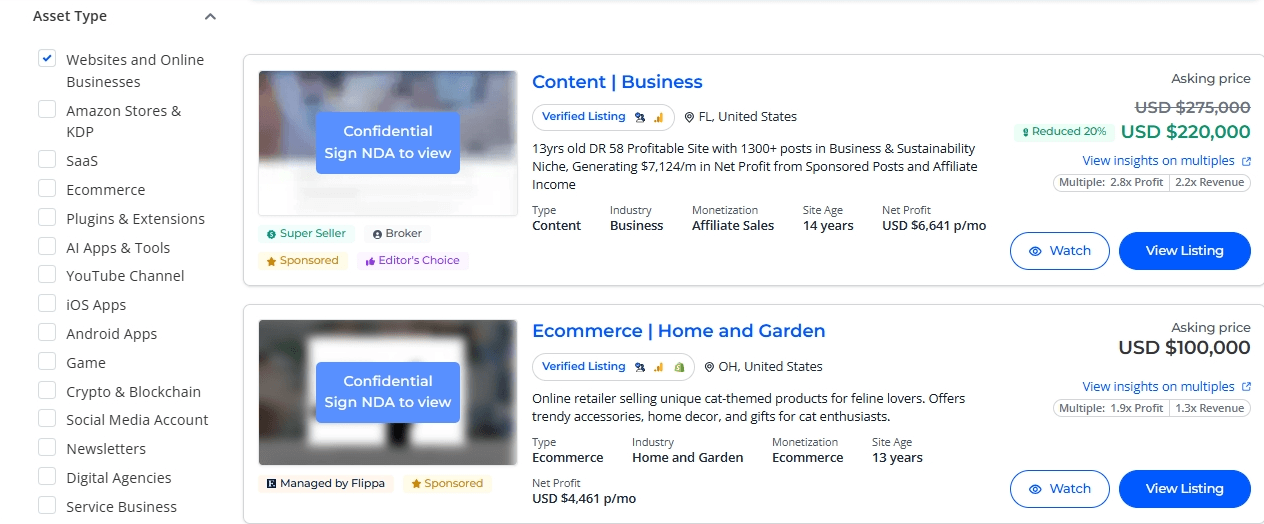Open the Ecommerce | Home and Garden title link
Screen dimensions: 1264x524
pos(678,331)
